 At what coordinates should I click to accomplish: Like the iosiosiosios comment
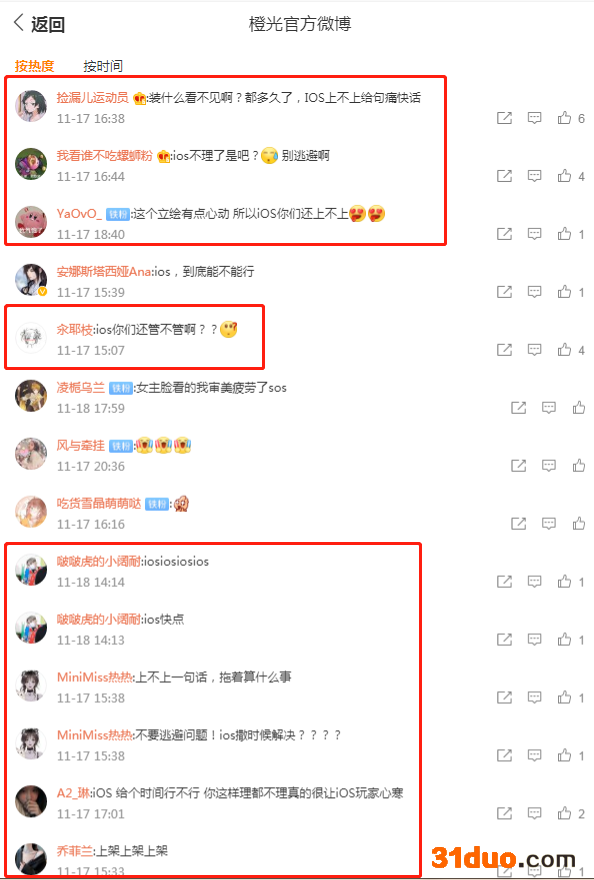coord(564,581)
